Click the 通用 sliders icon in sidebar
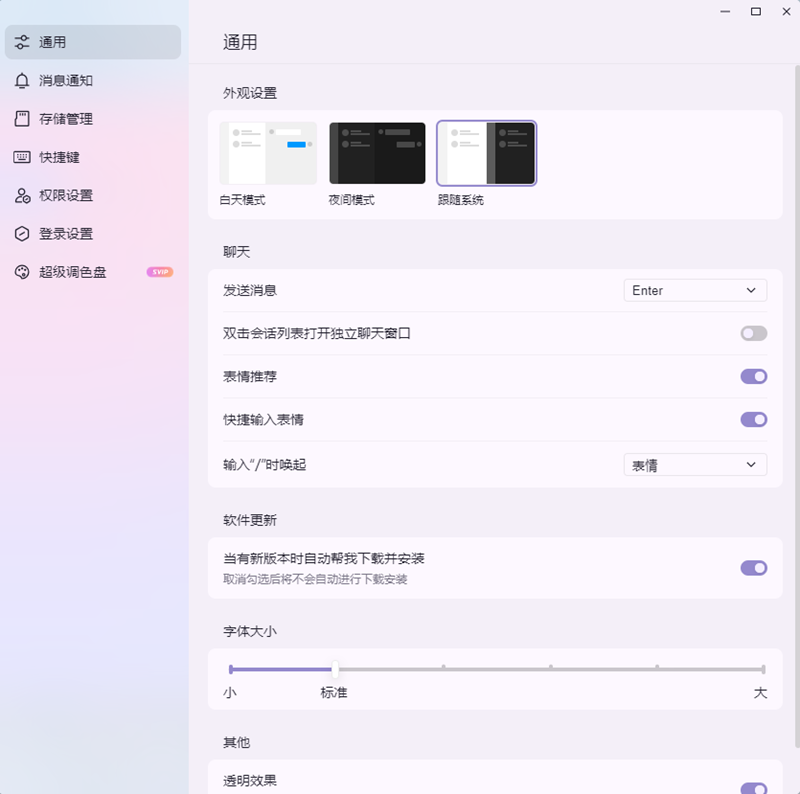This screenshot has width=800, height=794. (22, 42)
